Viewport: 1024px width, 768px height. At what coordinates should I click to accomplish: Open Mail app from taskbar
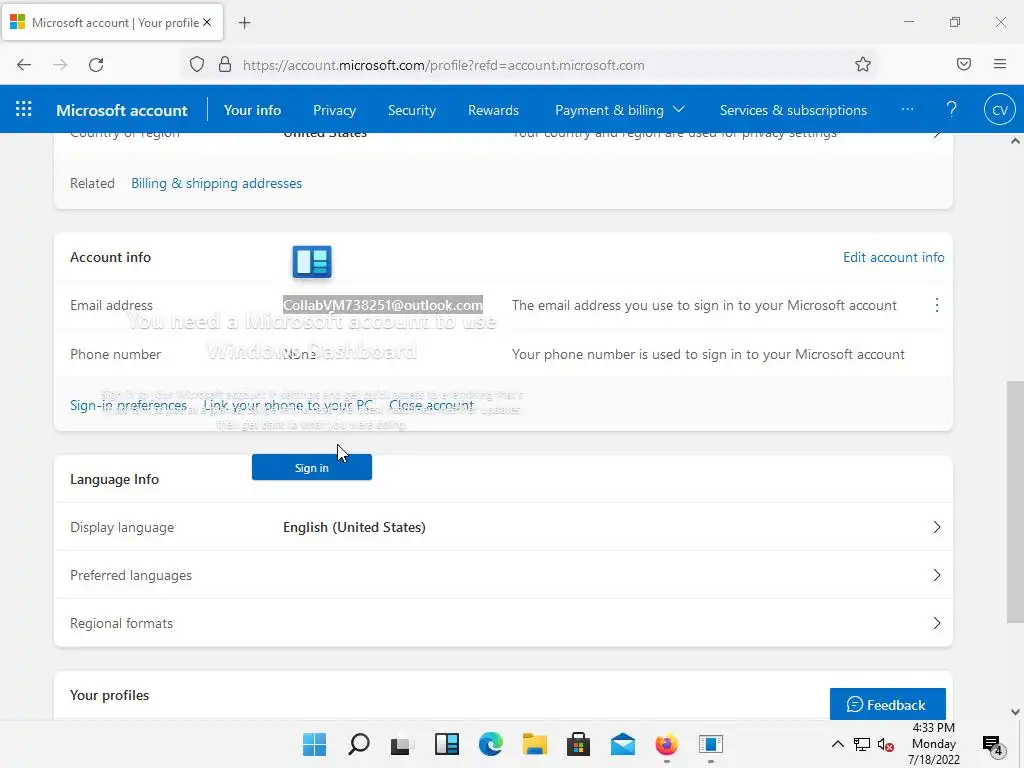coord(622,744)
